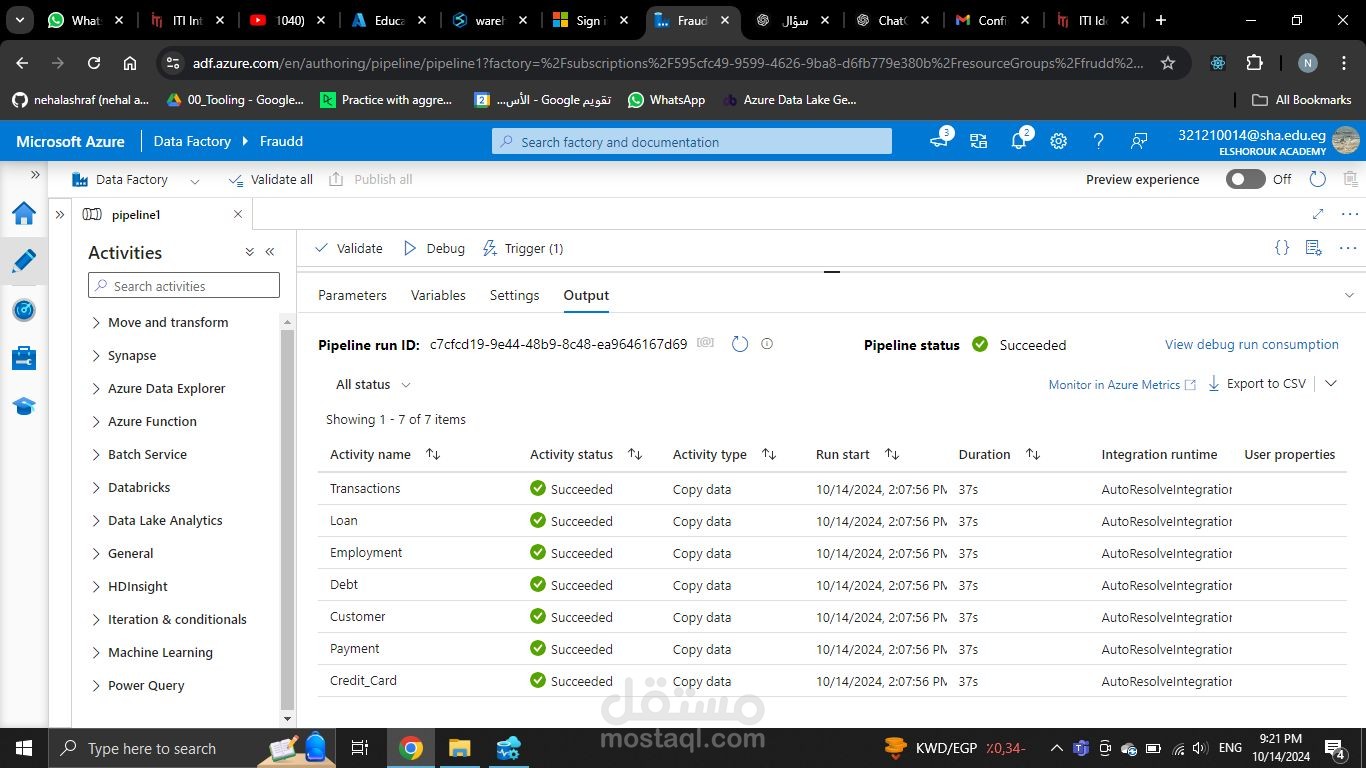1366x768 pixels.
Task: Click the Fraudd breadcrumb
Action: pos(281,141)
